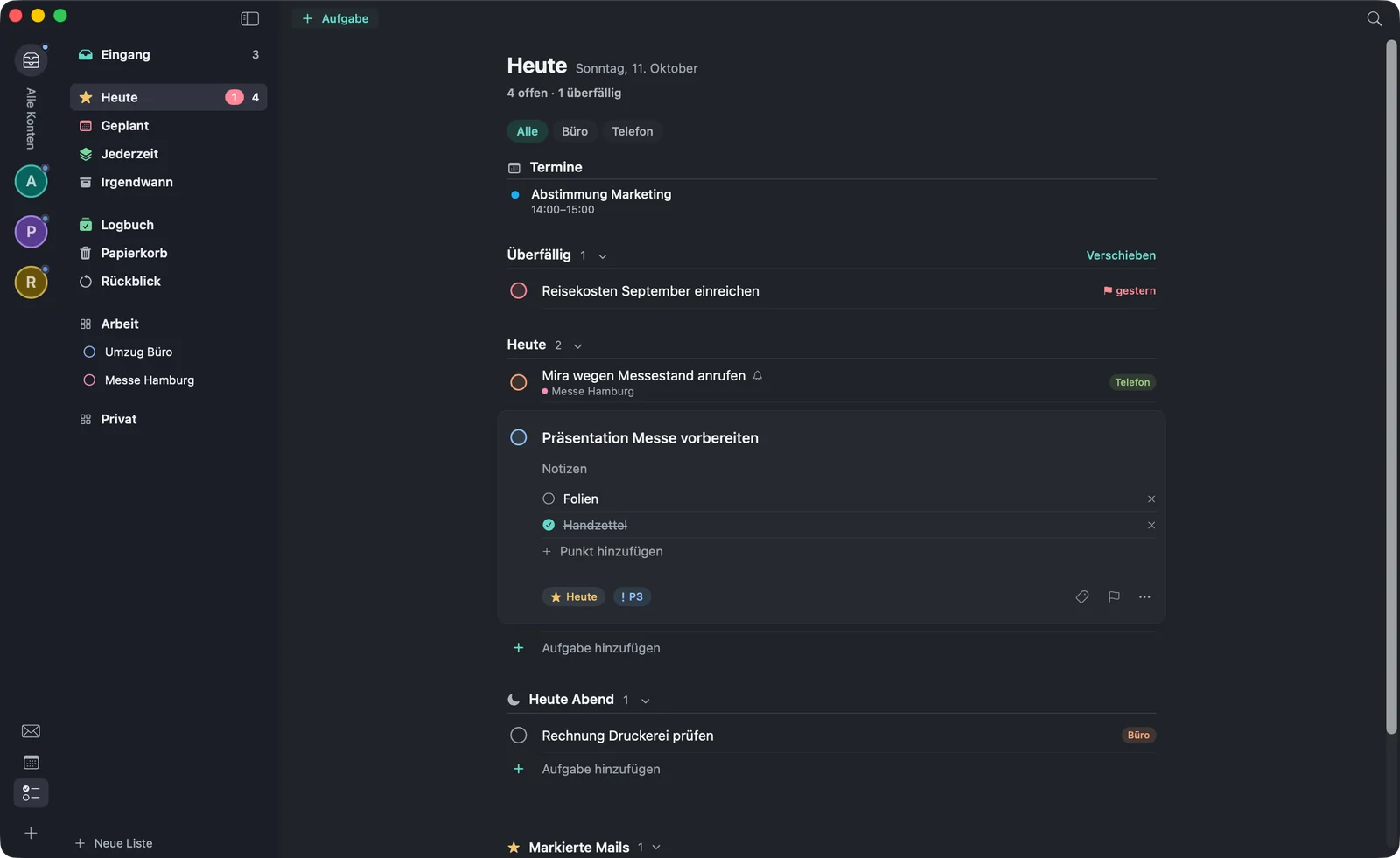This screenshot has width=1400, height=858.
Task: Switch to account avatar P
Action: click(x=31, y=232)
